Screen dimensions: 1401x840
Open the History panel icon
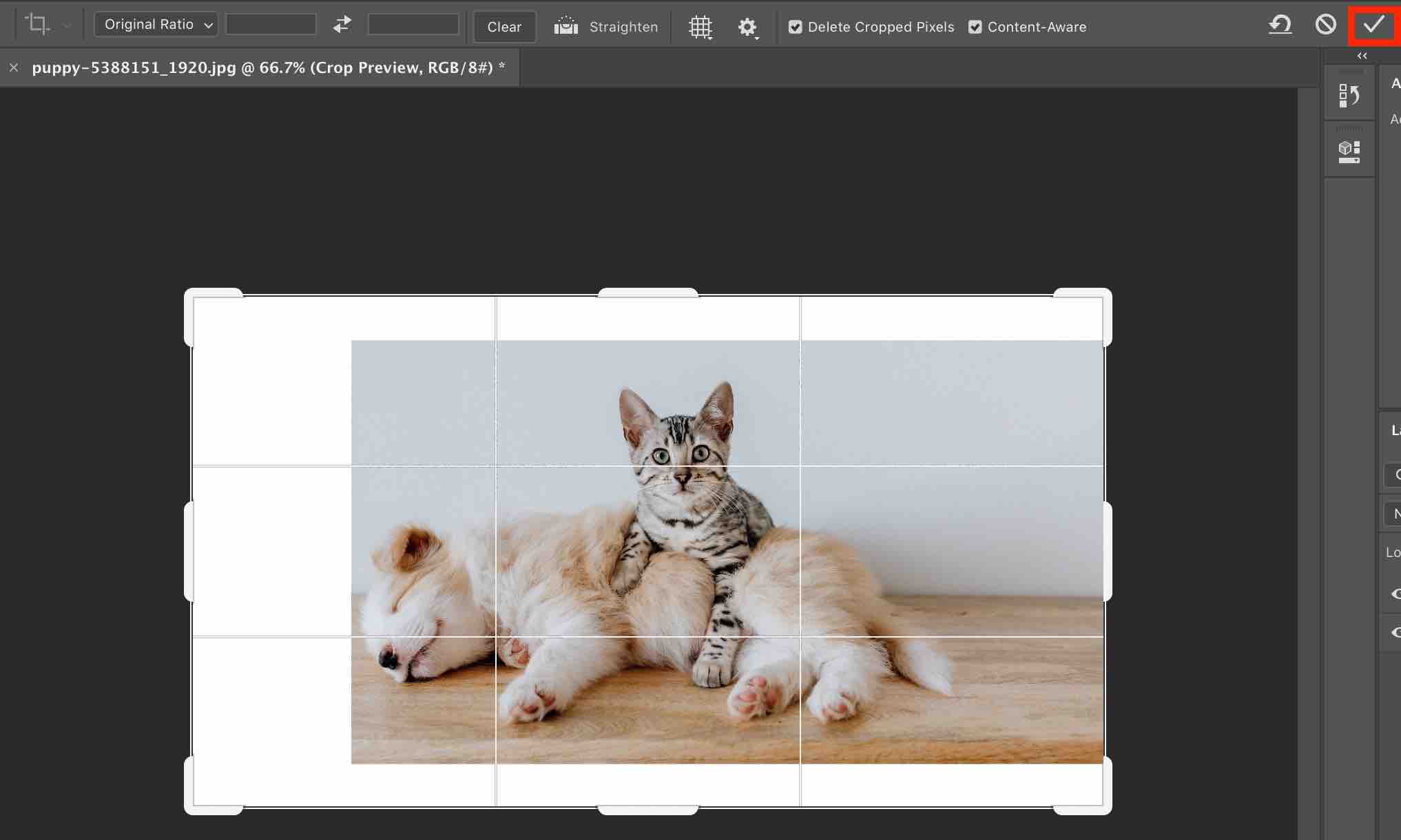click(x=1349, y=96)
